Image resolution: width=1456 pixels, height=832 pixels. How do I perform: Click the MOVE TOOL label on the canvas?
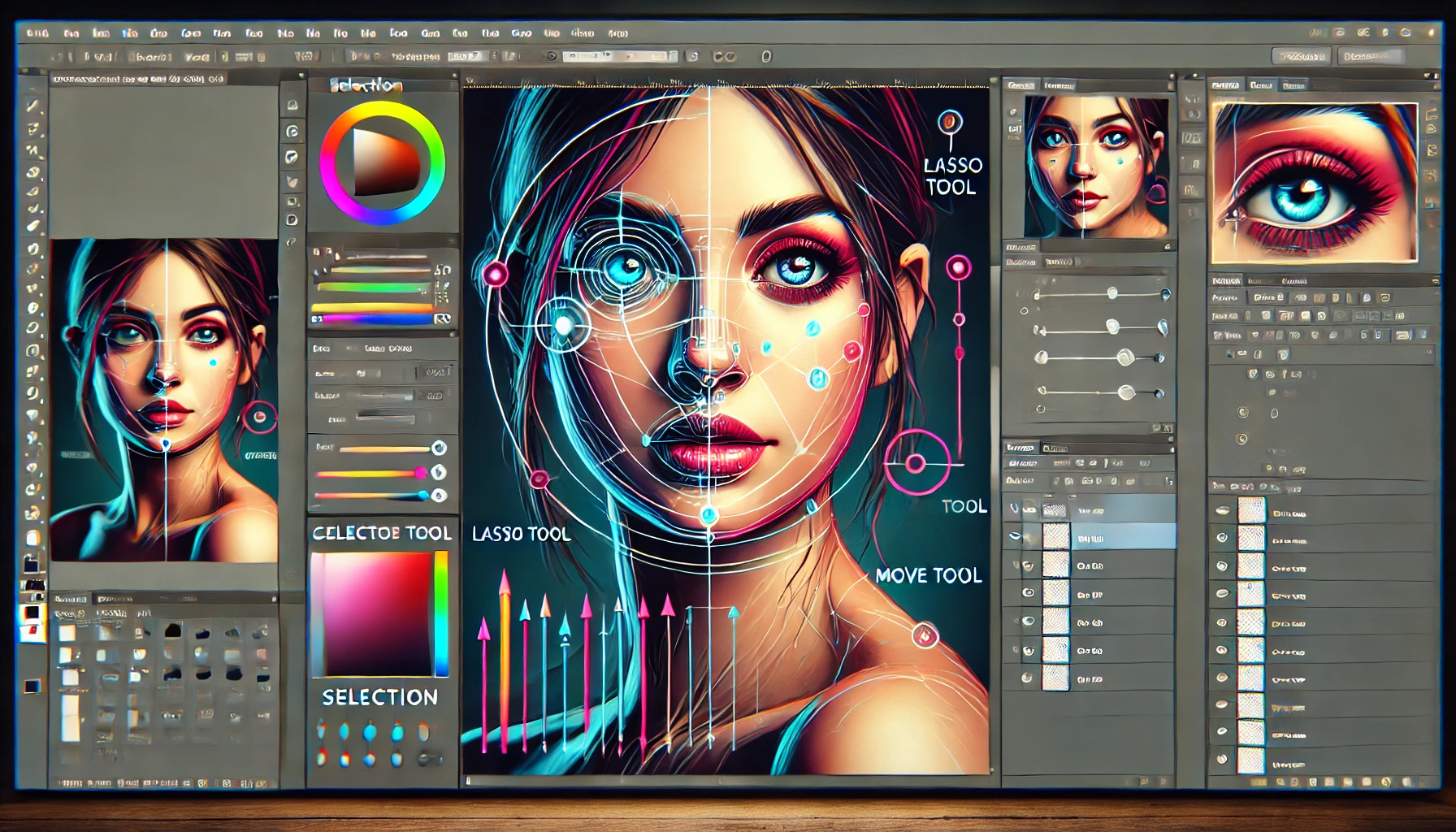[x=929, y=575]
